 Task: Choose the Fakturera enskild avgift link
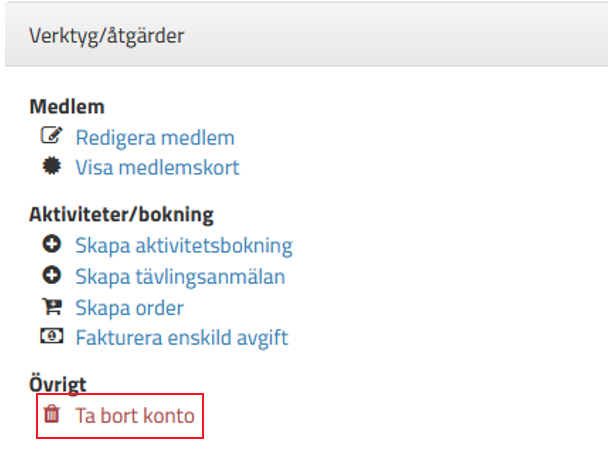tap(181, 338)
